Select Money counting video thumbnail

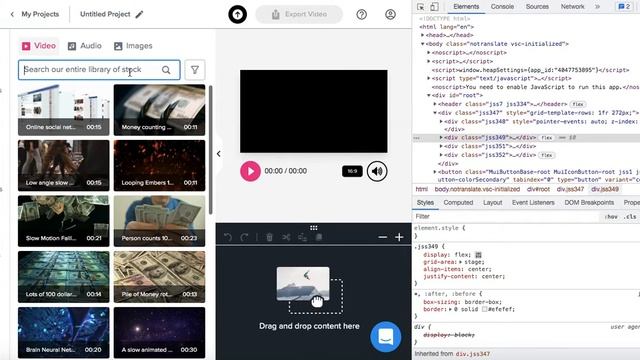point(160,110)
